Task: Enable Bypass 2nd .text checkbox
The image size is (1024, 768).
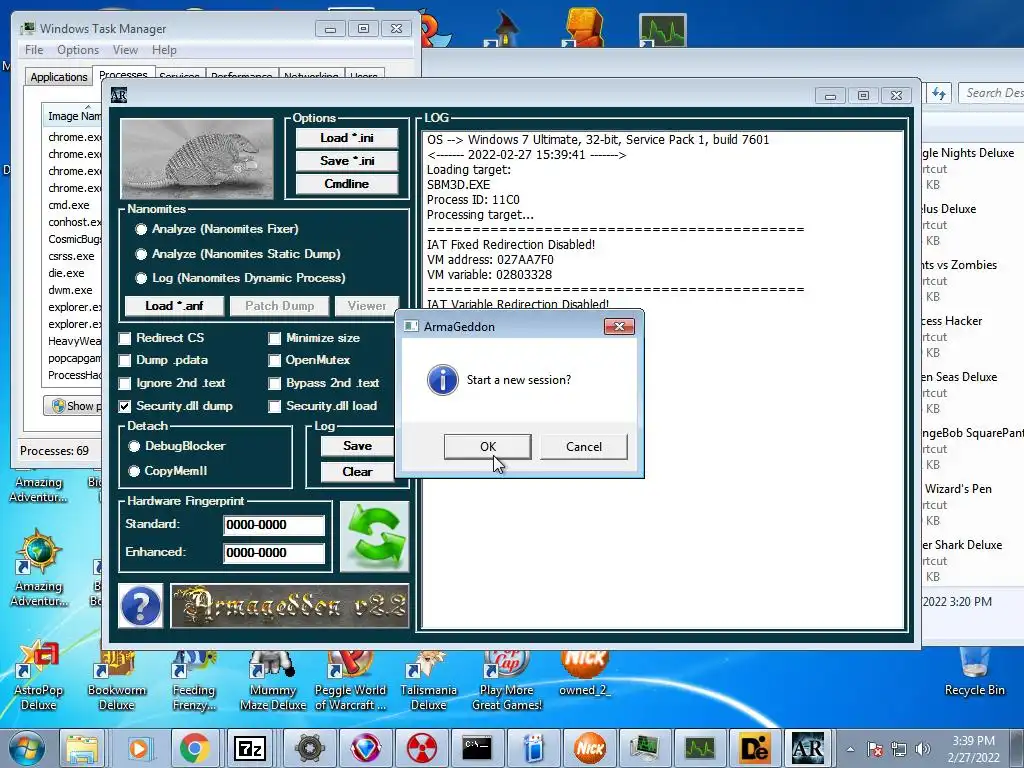Action: tap(274, 383)
